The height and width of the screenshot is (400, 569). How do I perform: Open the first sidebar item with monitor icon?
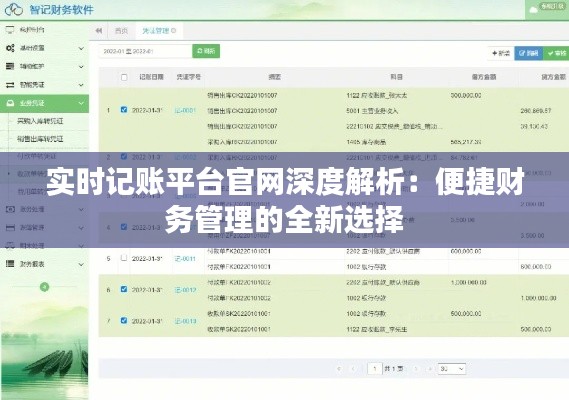click(44, 30)
